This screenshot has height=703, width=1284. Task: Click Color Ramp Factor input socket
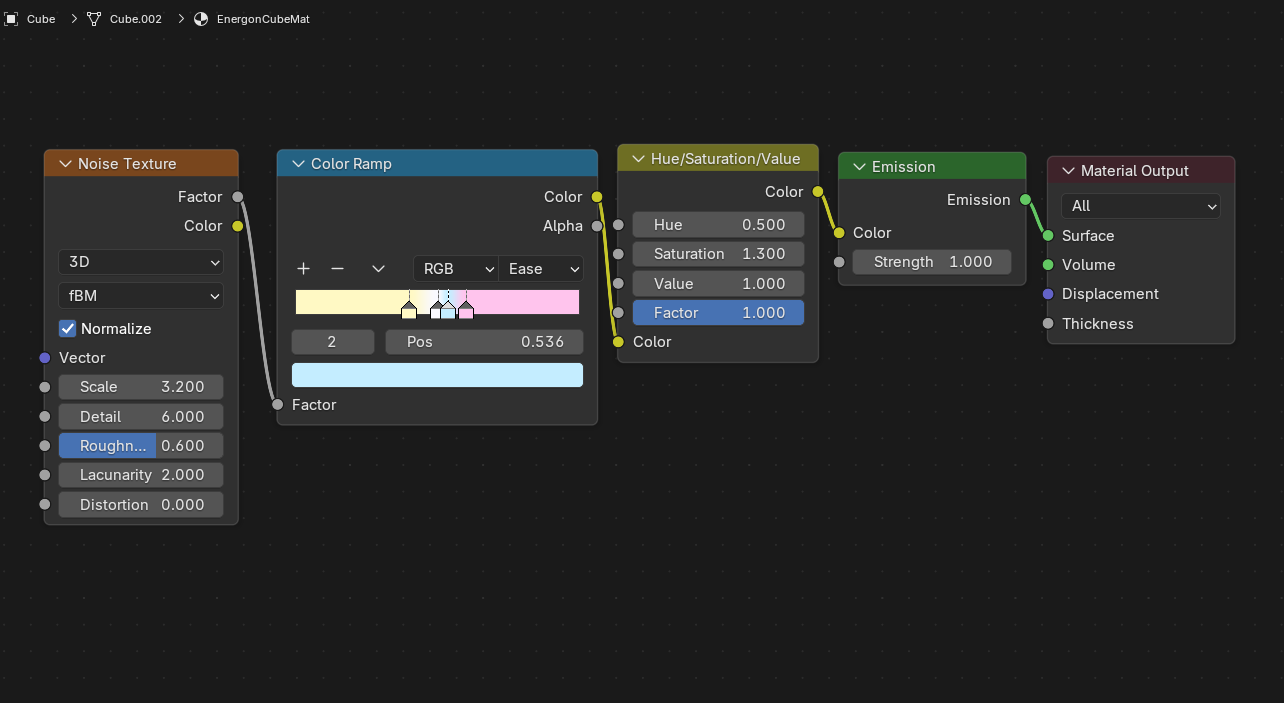click(x=277, y=405)
